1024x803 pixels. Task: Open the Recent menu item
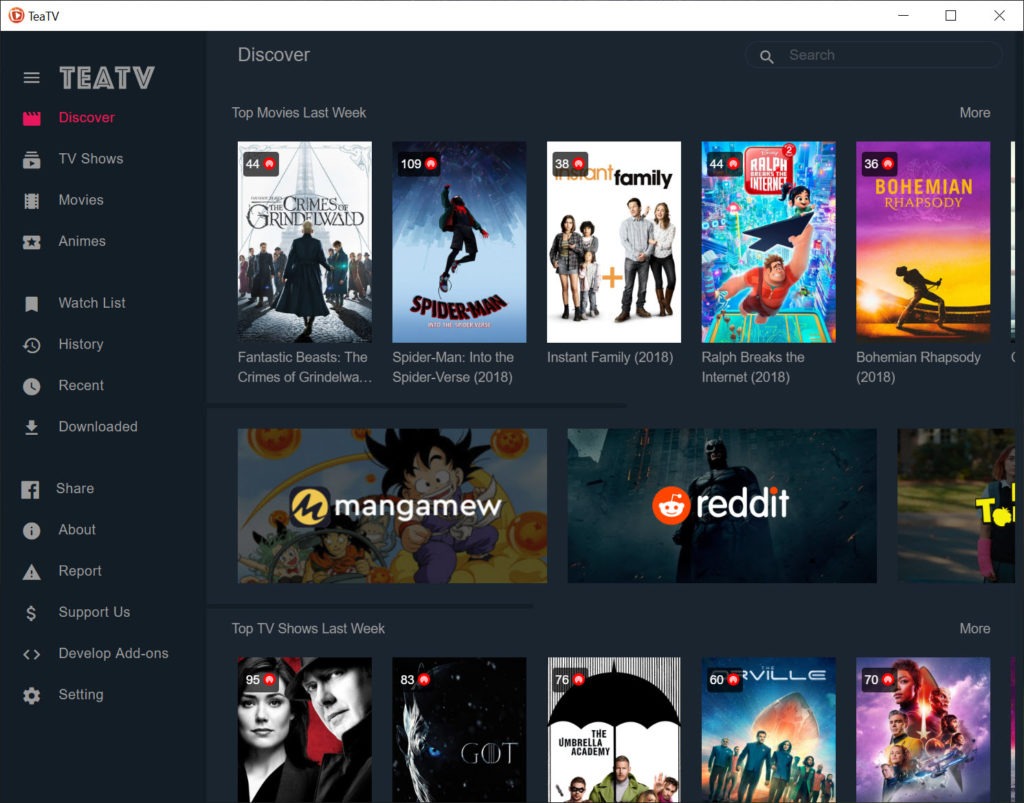click(x=81, y=385)
